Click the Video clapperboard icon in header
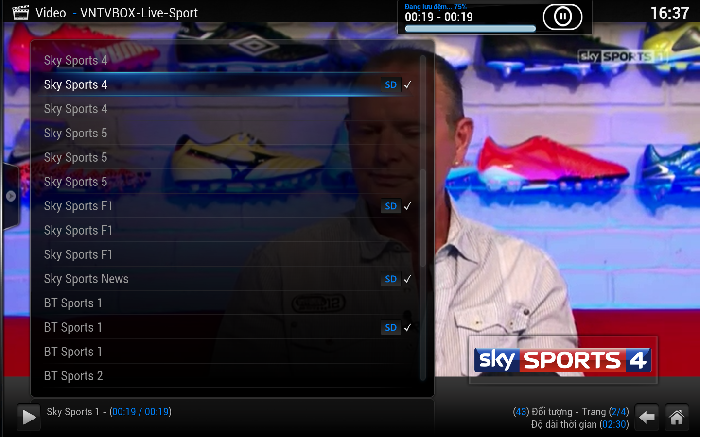This screenshot has height=440, width=706. pos(21,13)
